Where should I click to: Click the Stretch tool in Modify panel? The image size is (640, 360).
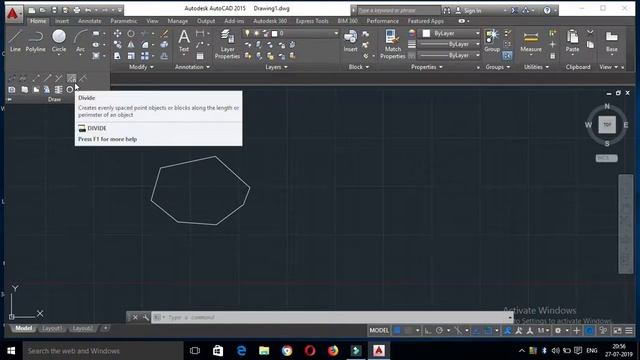pos(117,56)
